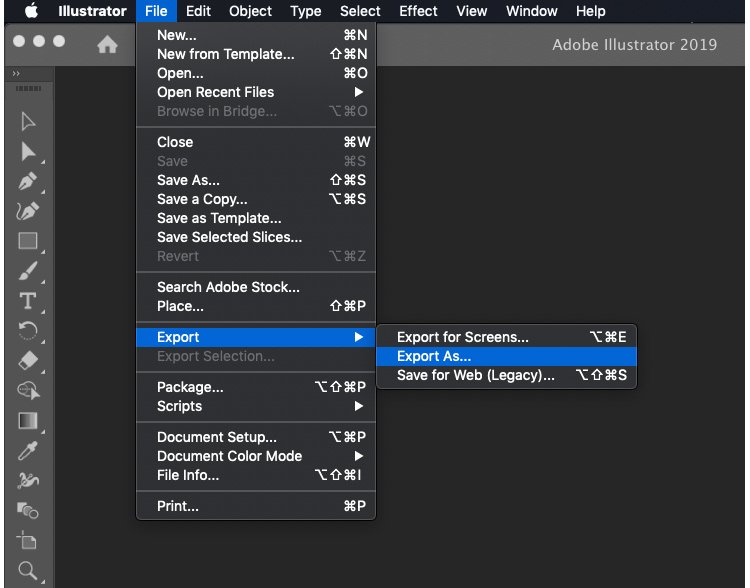750x588 pixels.
Task: Expand Document Color Mode submenu
Action: 256,456
